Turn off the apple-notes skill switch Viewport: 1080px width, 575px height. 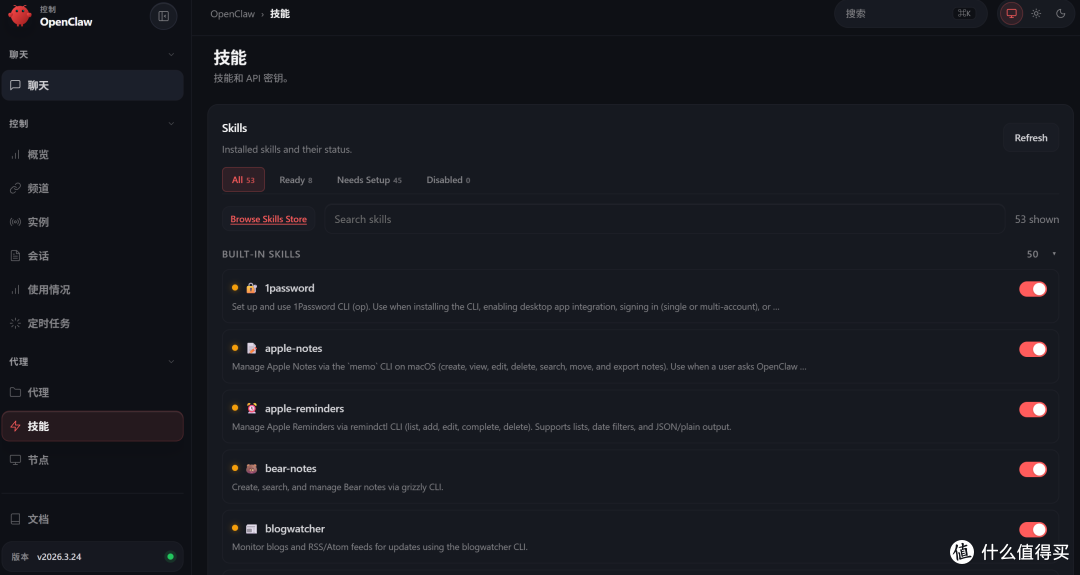pos(1032,349)
